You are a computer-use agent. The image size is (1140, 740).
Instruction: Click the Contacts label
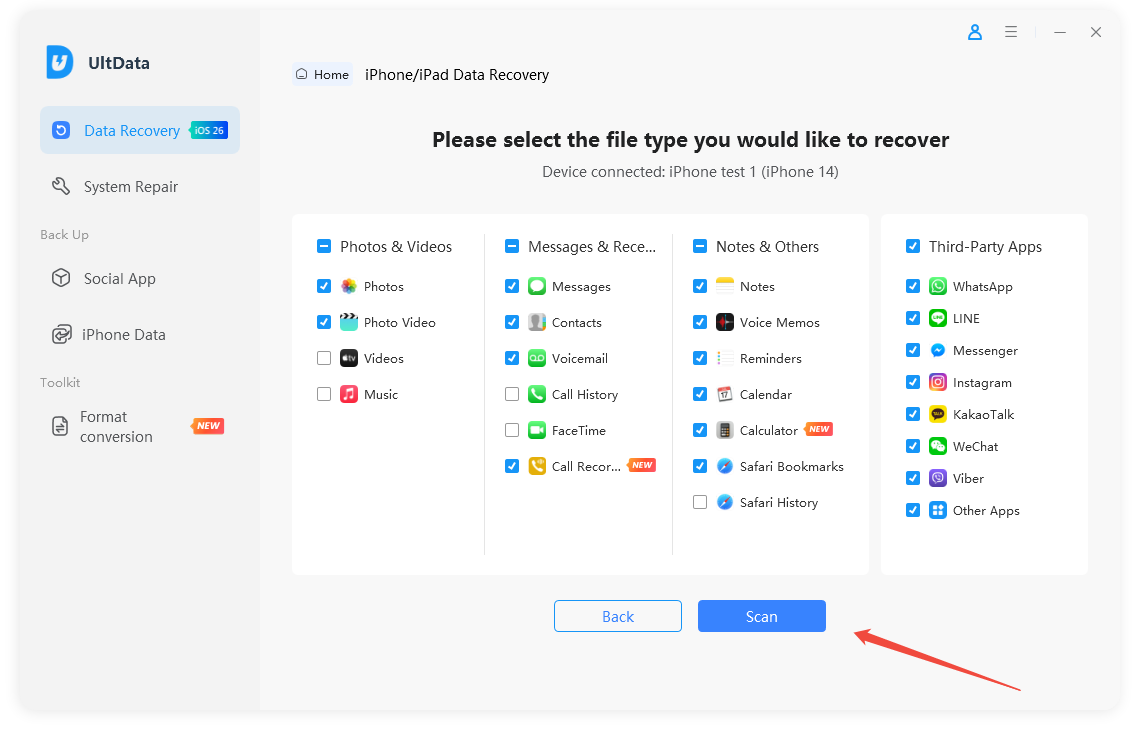coord(577,323)
